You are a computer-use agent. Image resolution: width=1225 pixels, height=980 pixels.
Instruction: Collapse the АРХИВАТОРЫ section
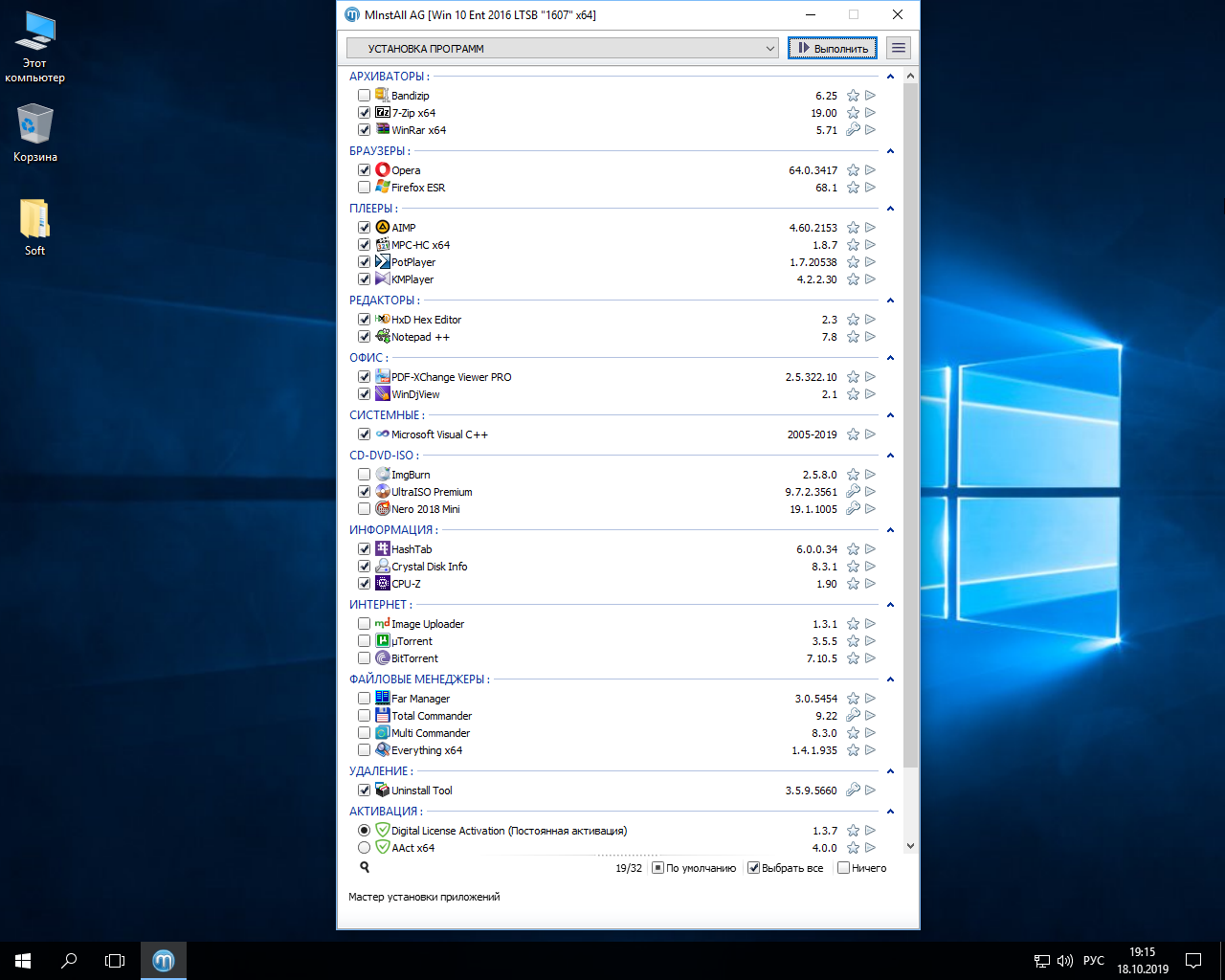pyautogui.click(x=890, y=77)
